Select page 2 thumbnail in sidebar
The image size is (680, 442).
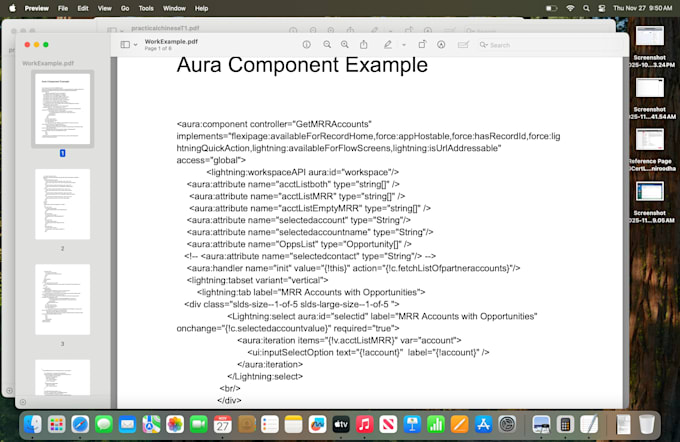point(62,204)
